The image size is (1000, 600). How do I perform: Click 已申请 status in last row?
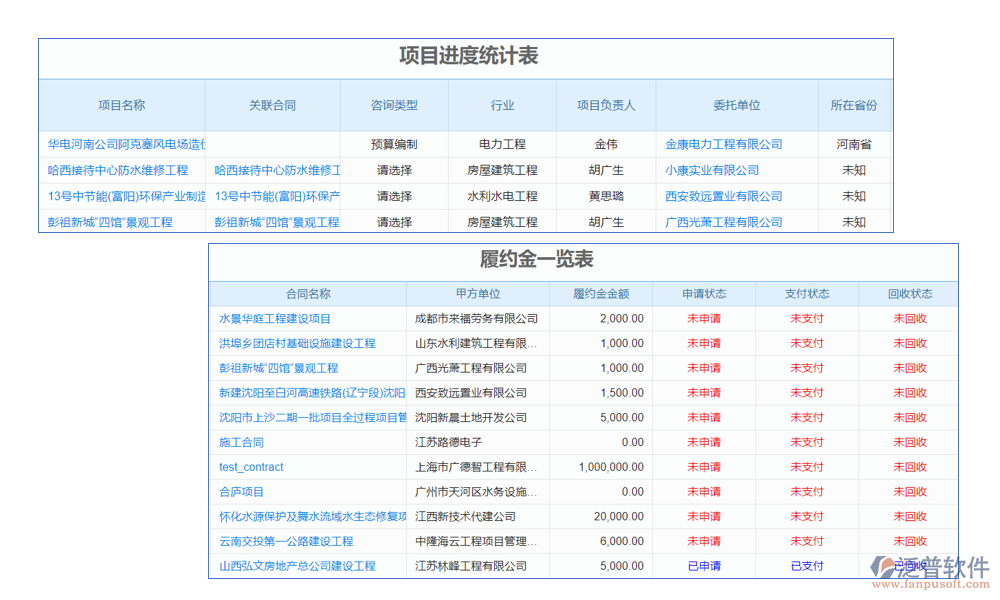pyautogui.click(x=704, y=566)
